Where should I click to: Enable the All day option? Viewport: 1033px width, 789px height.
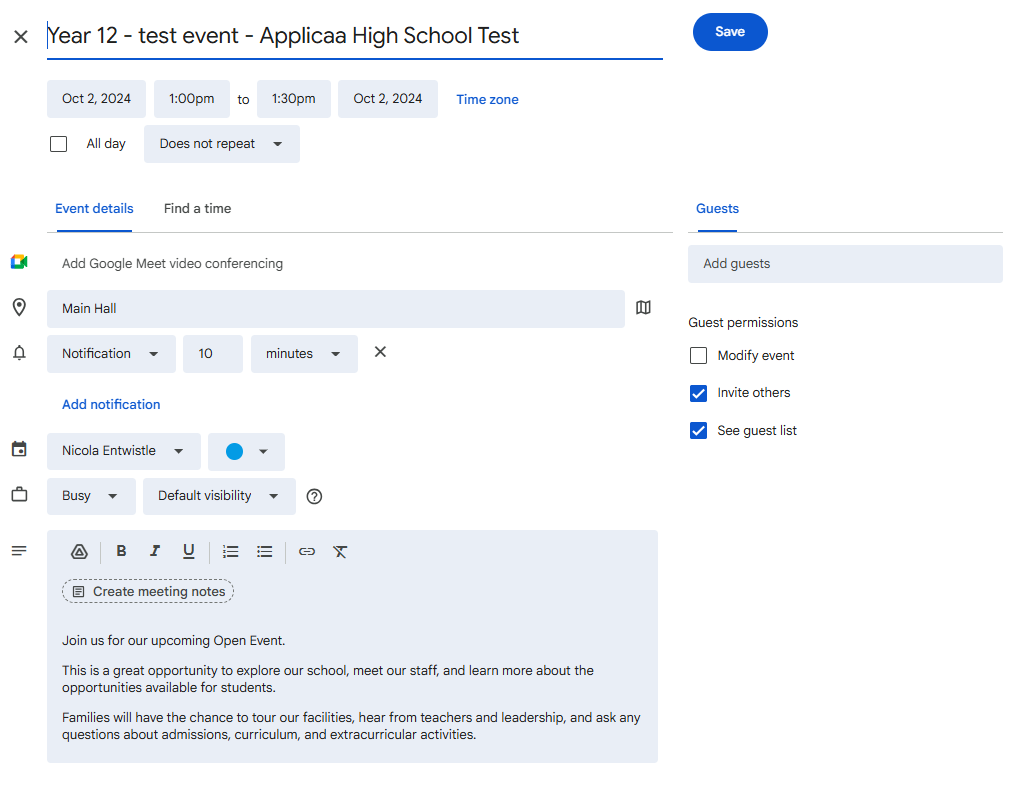(58, 143)
